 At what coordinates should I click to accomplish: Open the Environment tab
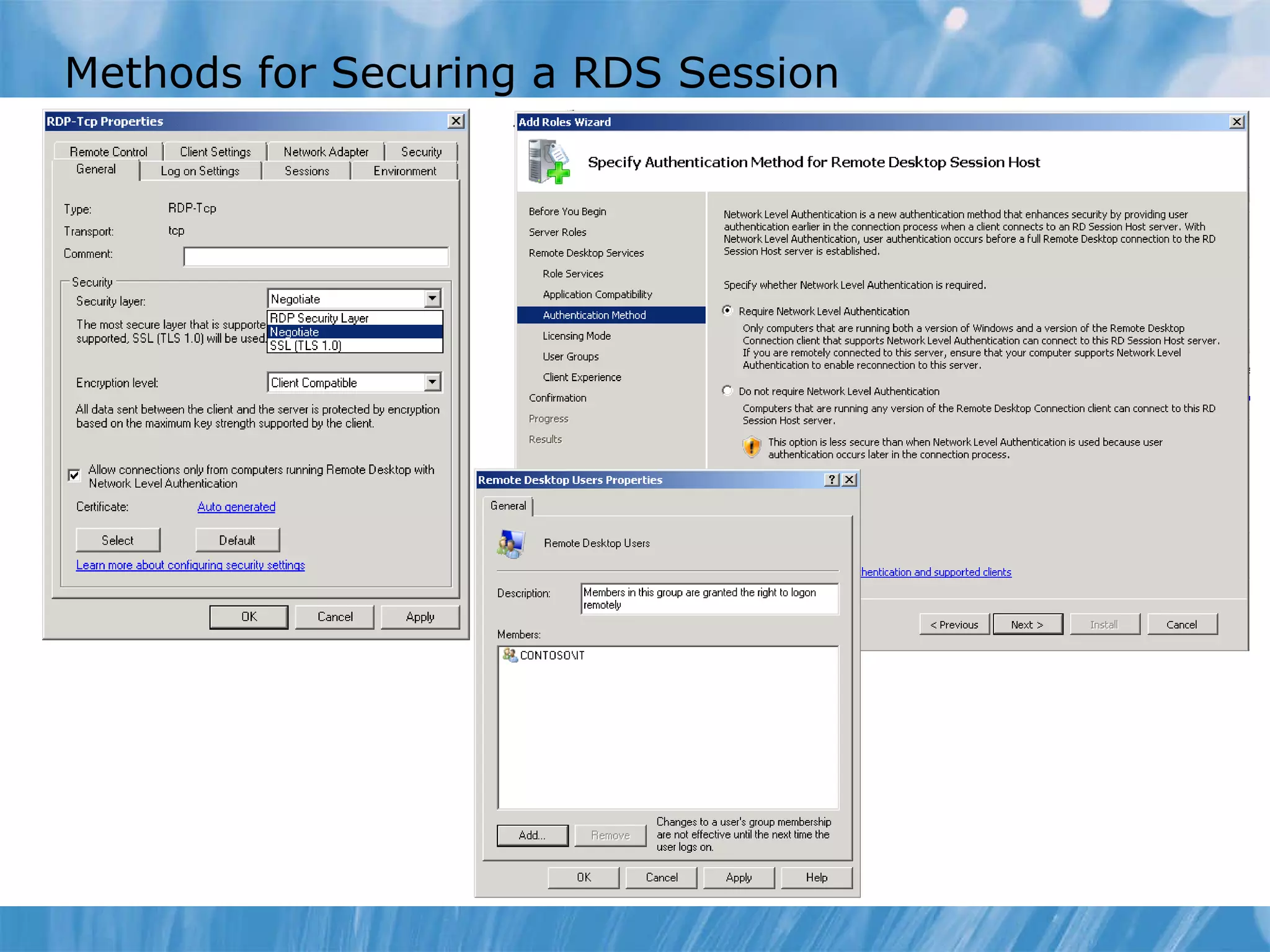(404, 171)
